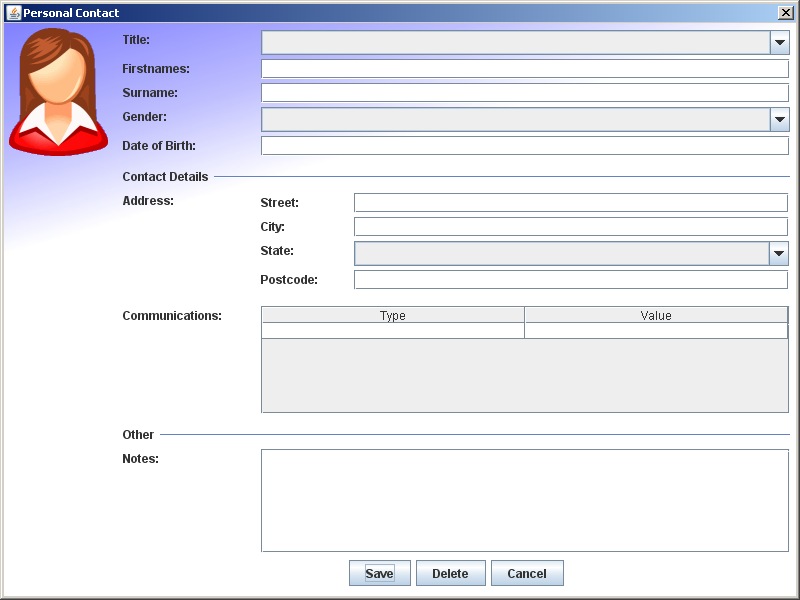Viewport: 800px width, 600px height.
Task: Click the Value column header
Action: 657,315
